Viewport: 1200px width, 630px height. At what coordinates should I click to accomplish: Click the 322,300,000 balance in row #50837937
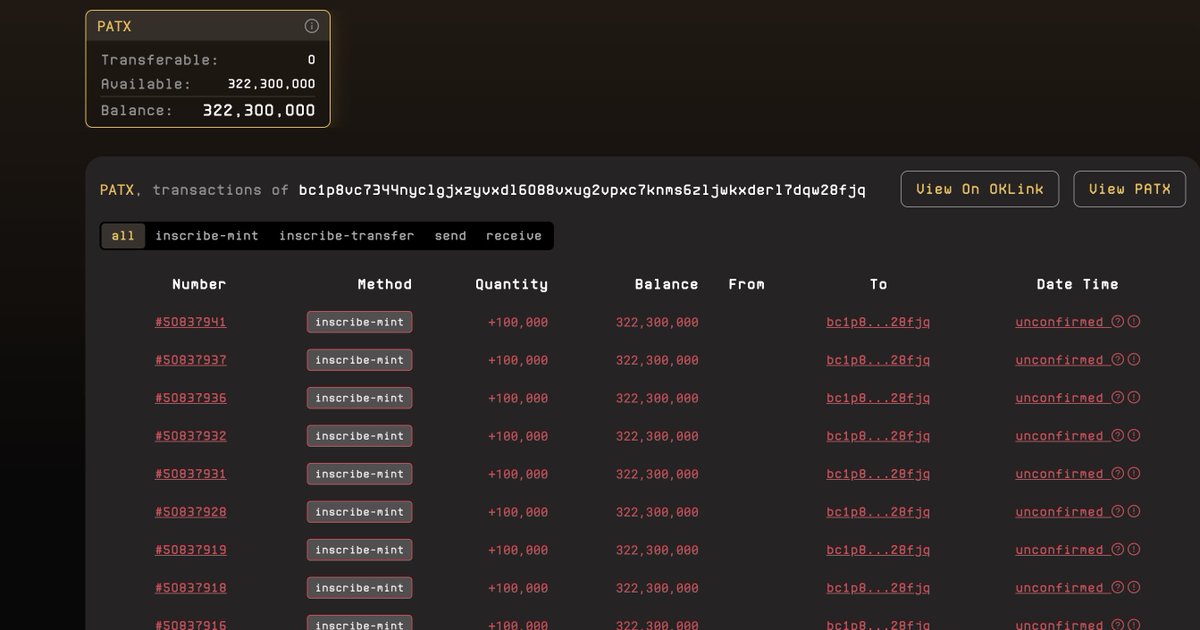[657, 360]
